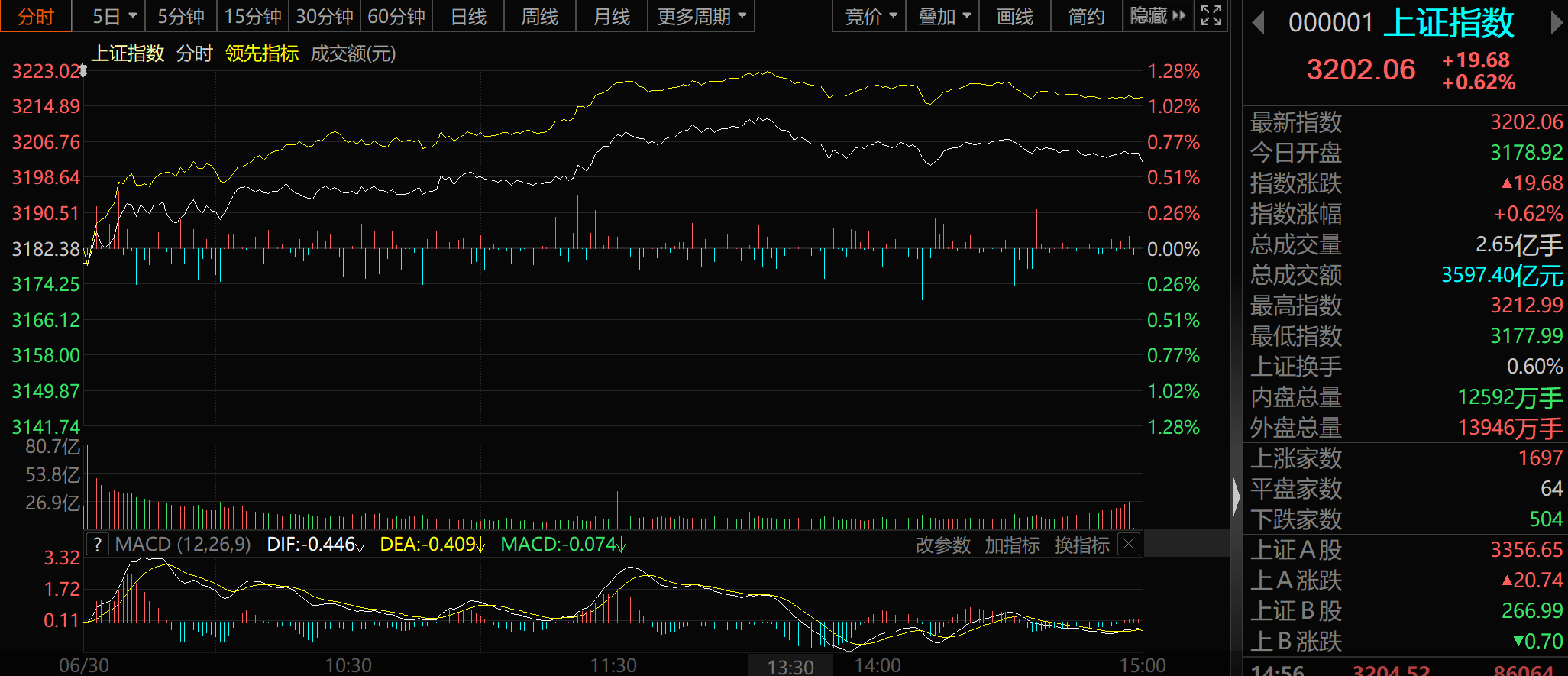1568x676 pixels.
Task: Click the price axis resize handle icon
Action: pos(83,71)
